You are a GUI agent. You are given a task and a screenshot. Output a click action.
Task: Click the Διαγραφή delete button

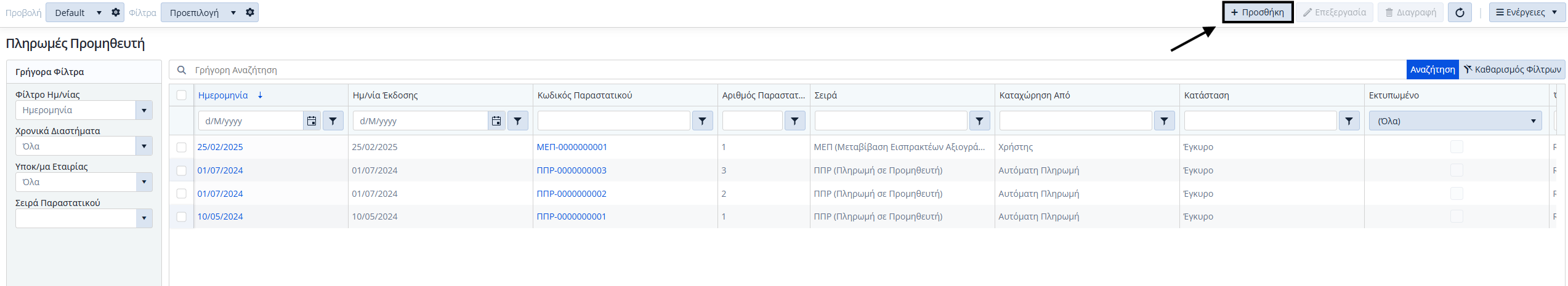pyautogui.click(x=1410, y=12)
